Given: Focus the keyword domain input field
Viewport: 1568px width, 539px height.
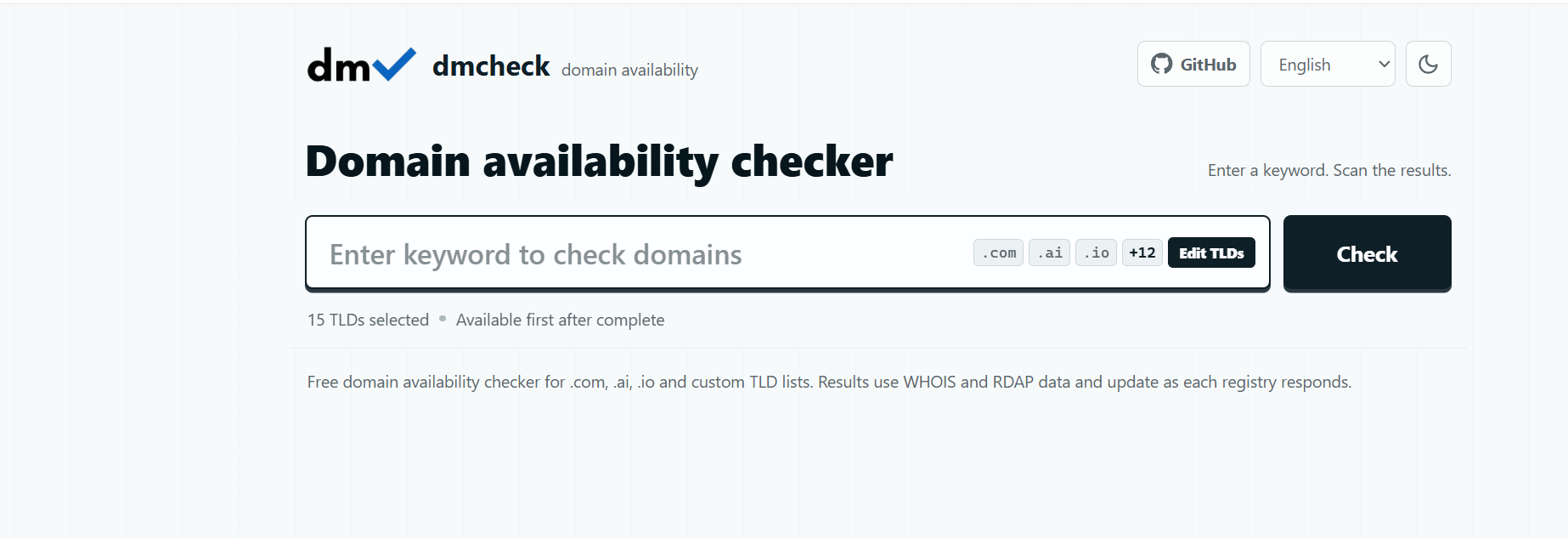Looking at the screenshot, I should coord(637,253).
